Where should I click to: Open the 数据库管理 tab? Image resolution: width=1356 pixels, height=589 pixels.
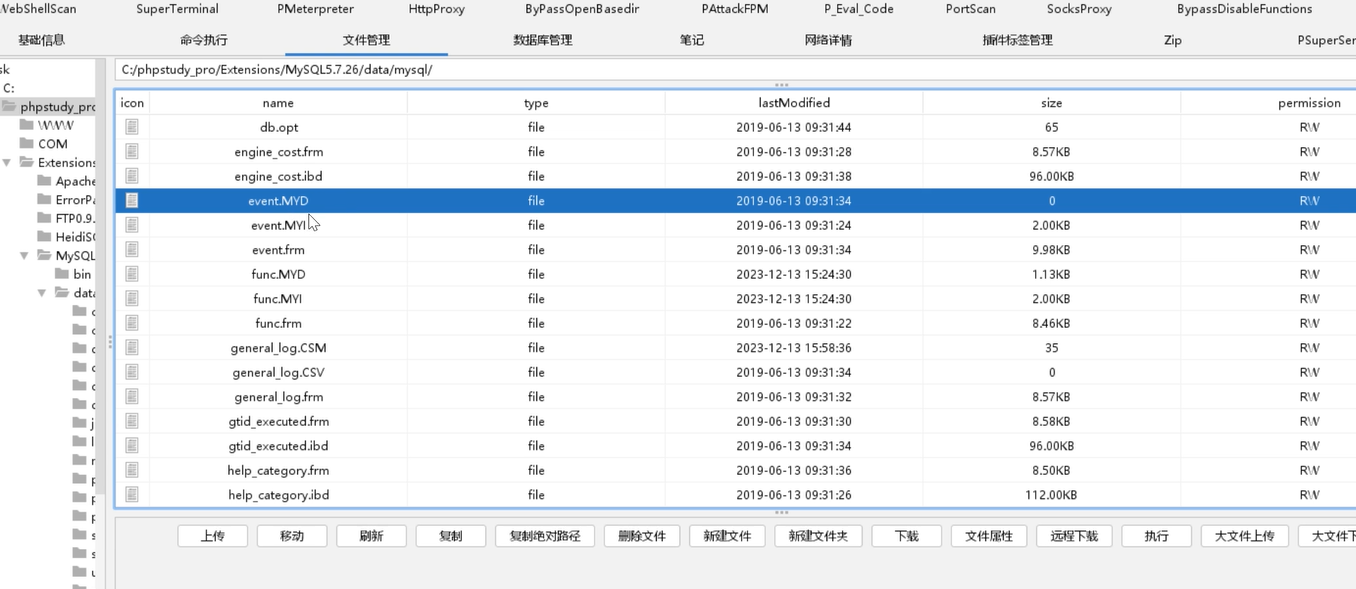coord(542,40)
